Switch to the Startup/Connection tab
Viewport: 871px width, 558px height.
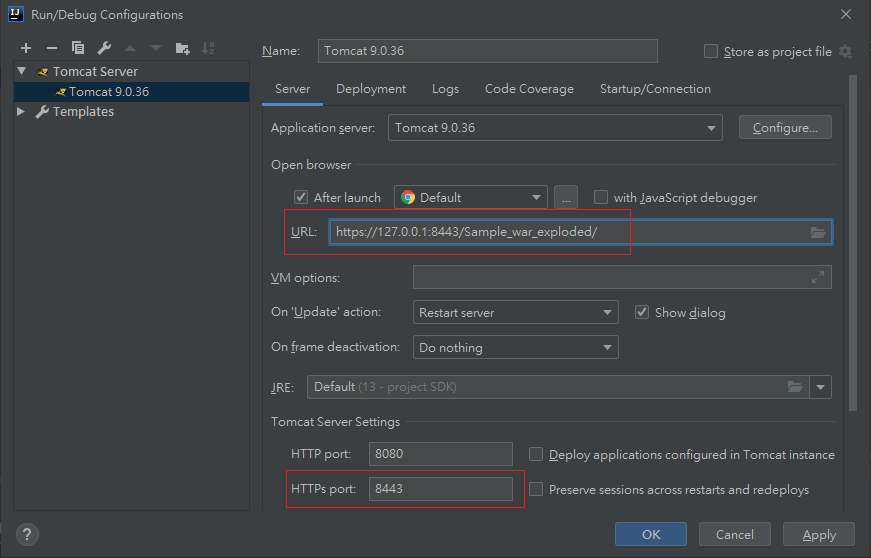click(655, 89)
